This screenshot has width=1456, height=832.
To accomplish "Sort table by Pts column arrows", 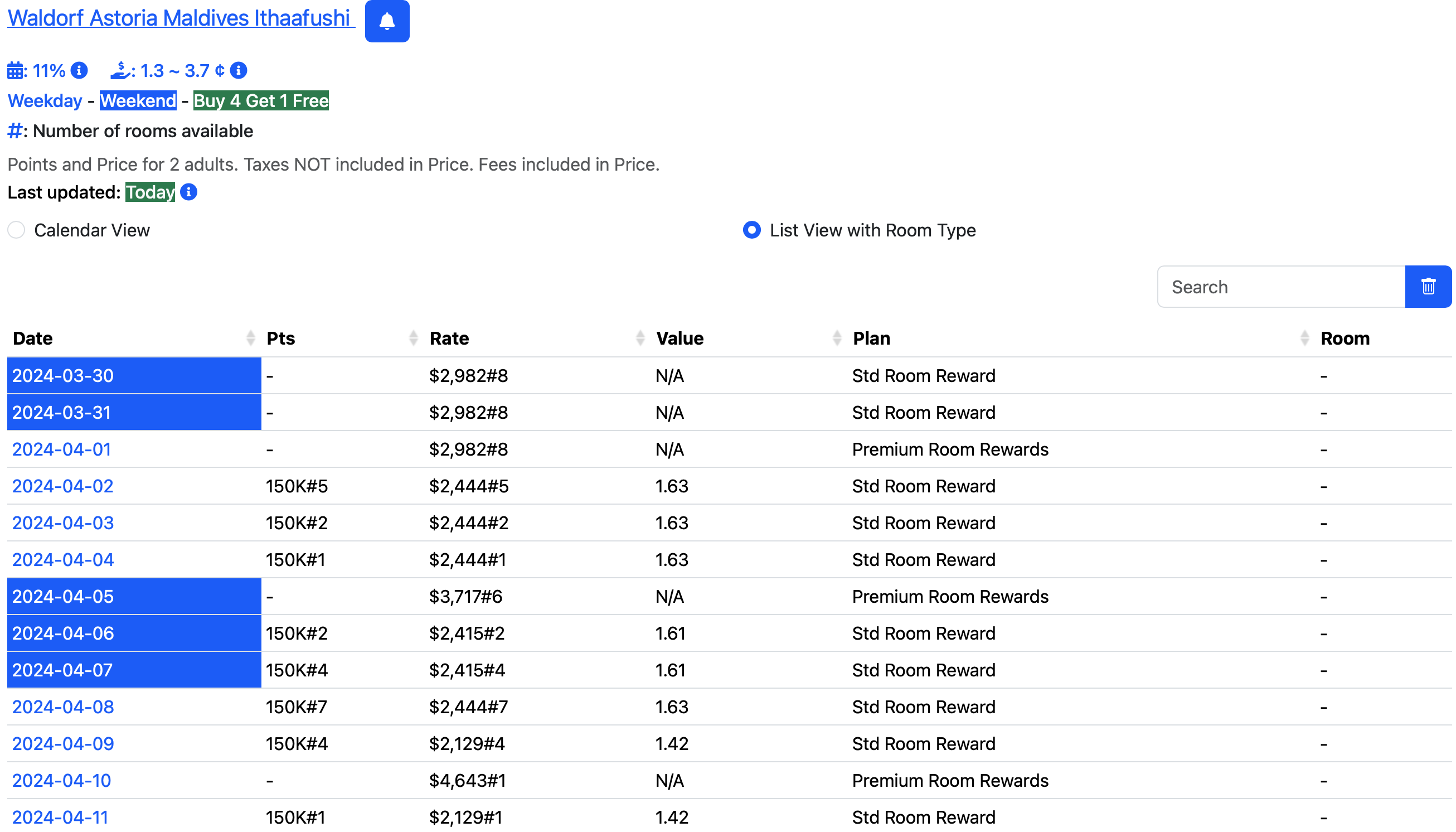I will click(x=414, y=338).
